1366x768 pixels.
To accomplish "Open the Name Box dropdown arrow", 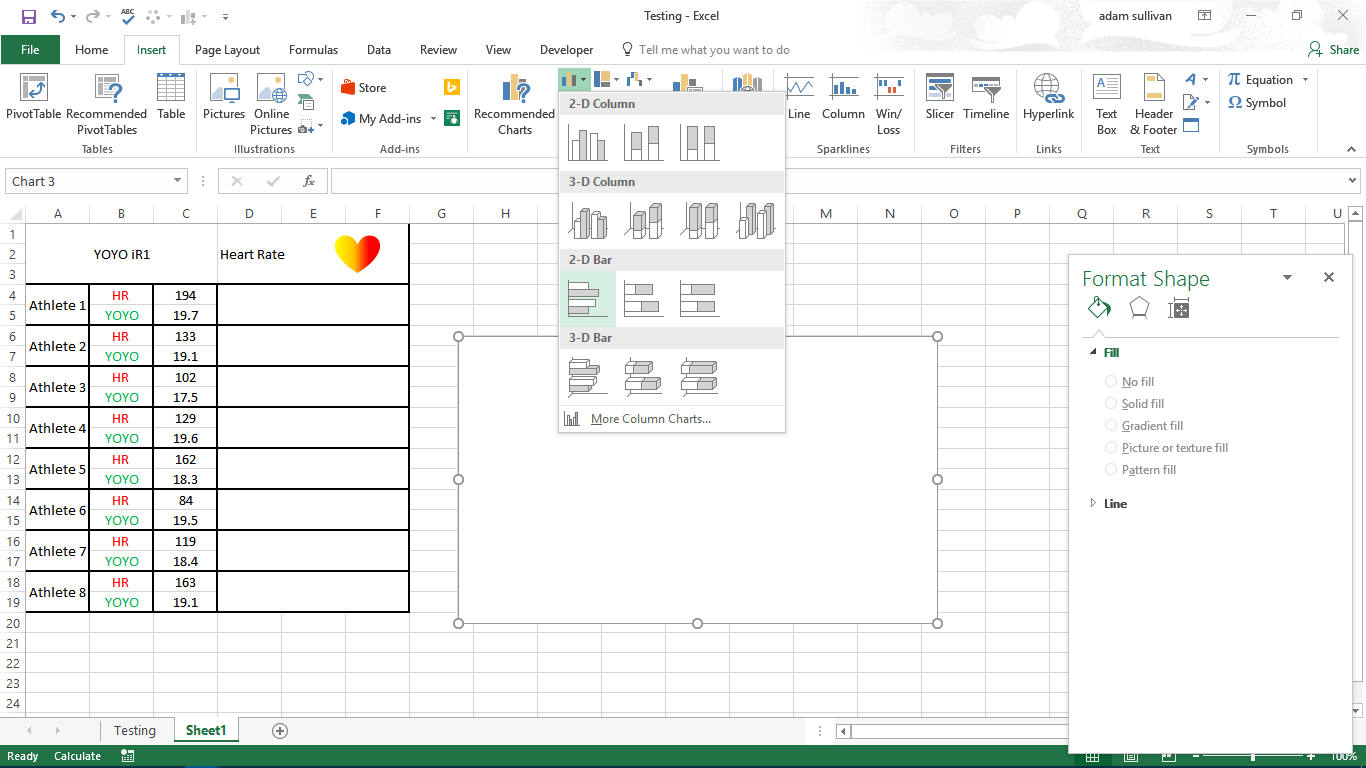I will pos(178,181).
